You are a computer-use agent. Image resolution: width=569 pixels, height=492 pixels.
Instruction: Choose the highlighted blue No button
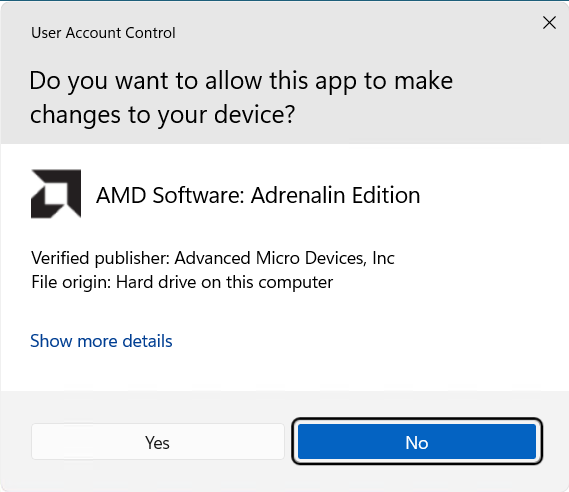click(417, 442)
